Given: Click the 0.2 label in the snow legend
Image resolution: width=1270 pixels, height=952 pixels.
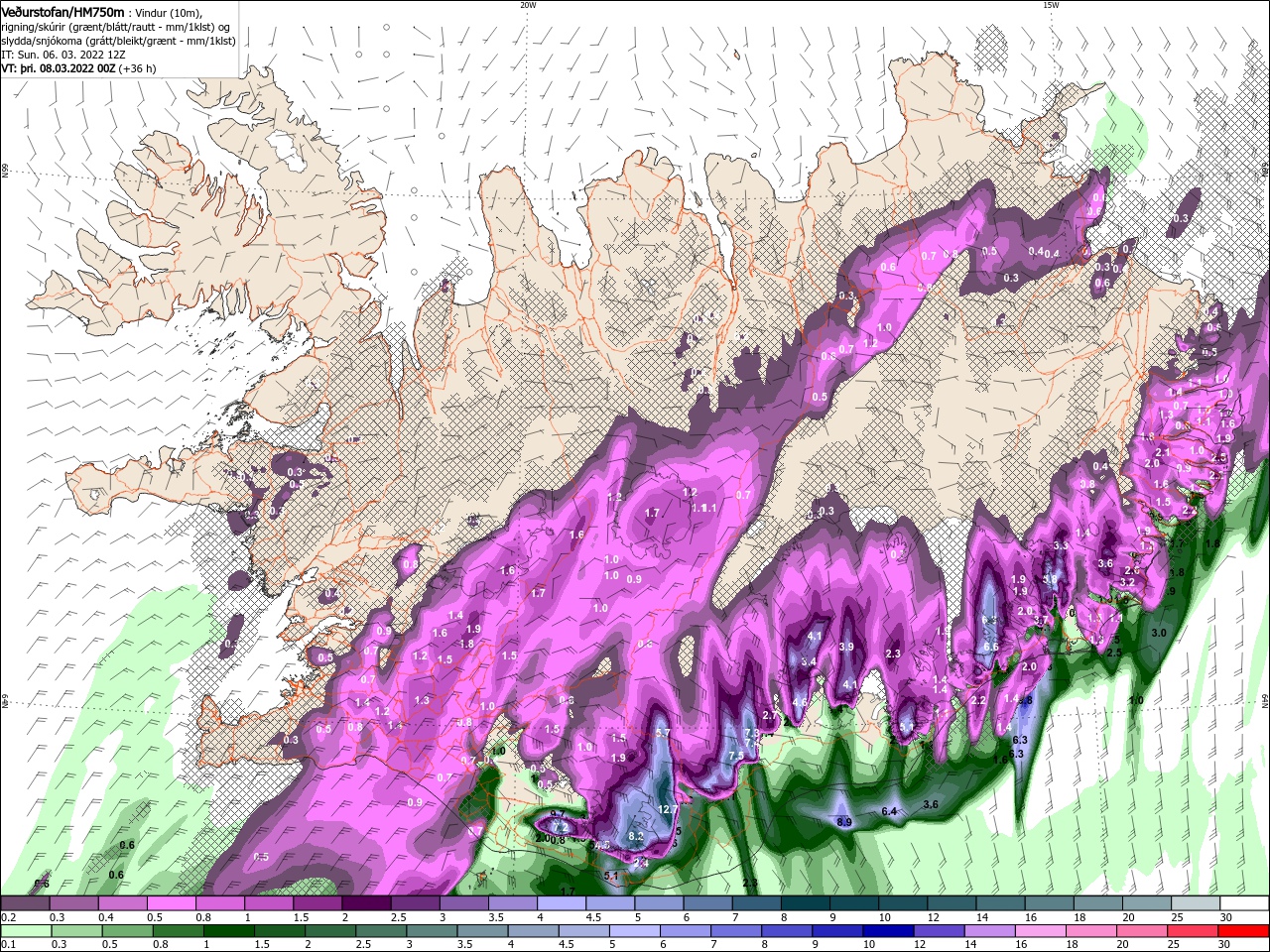Looking at the screenshot, I should (x=9, y=917).
